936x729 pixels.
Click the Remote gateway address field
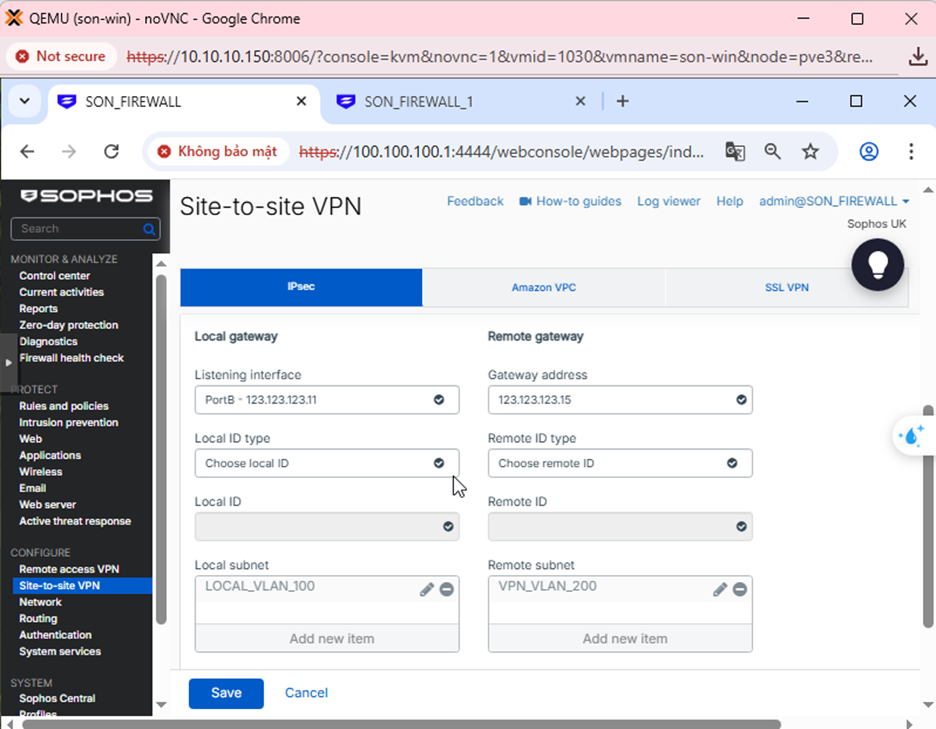(610, 400)
